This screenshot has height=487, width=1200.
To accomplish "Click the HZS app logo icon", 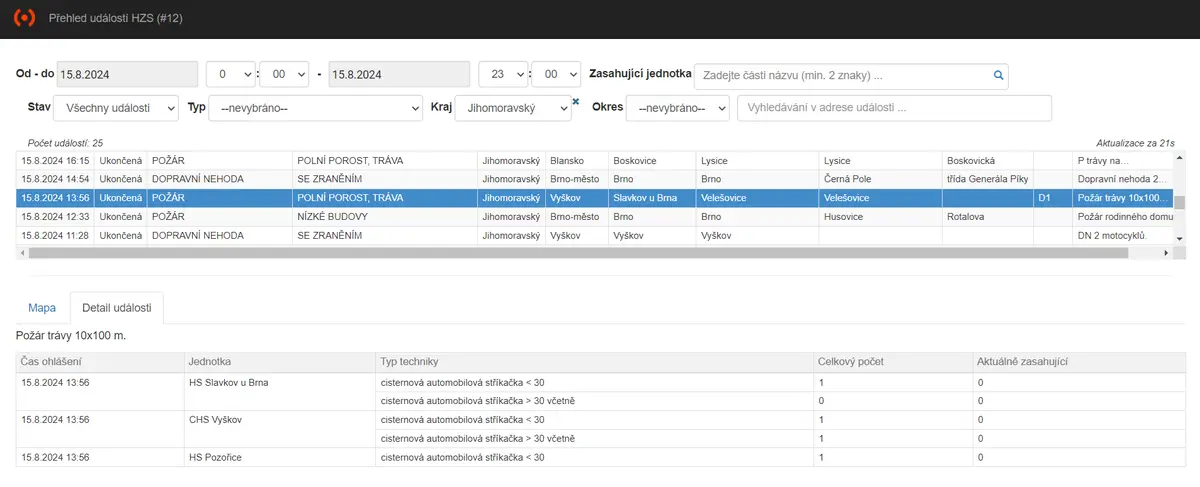I will [23, 18].
